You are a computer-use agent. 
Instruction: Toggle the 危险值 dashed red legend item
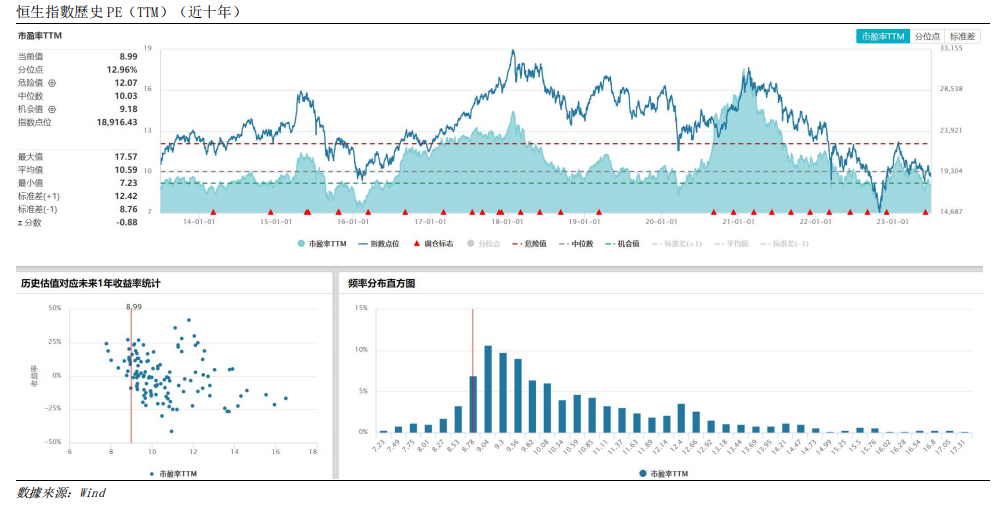tap(529, 244)
